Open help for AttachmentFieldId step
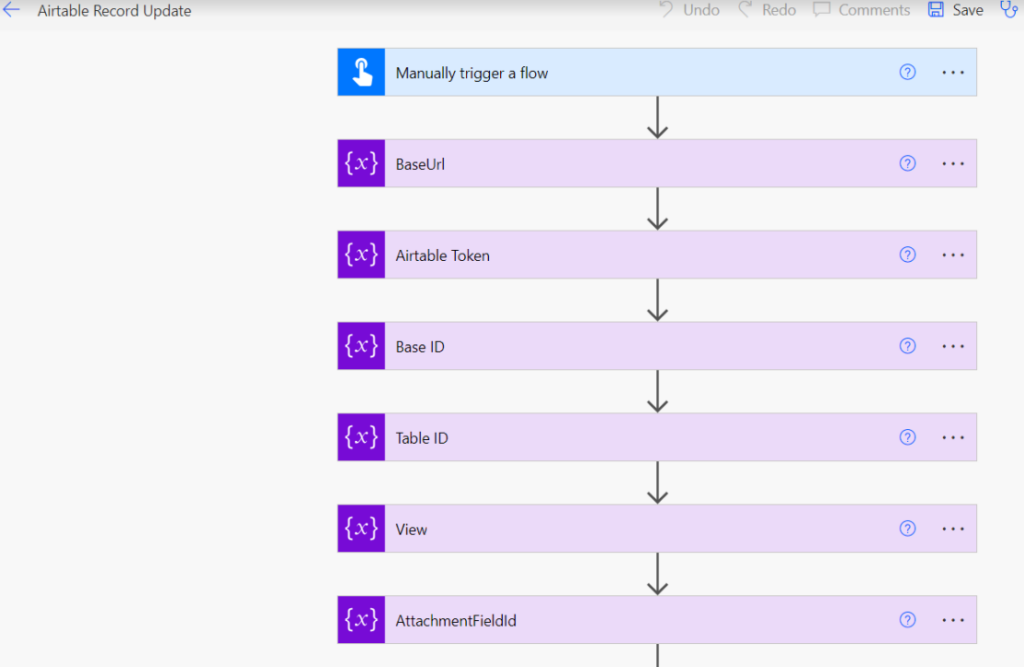The image size is (1024, 667). [907, 620]
